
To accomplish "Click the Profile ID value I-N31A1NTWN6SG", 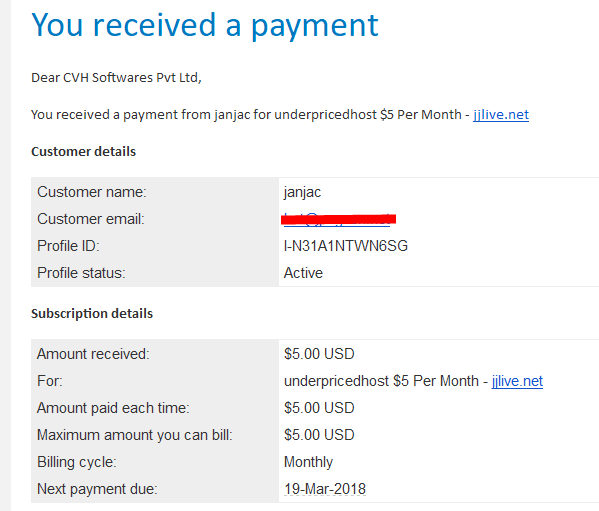I will (346, 246).
